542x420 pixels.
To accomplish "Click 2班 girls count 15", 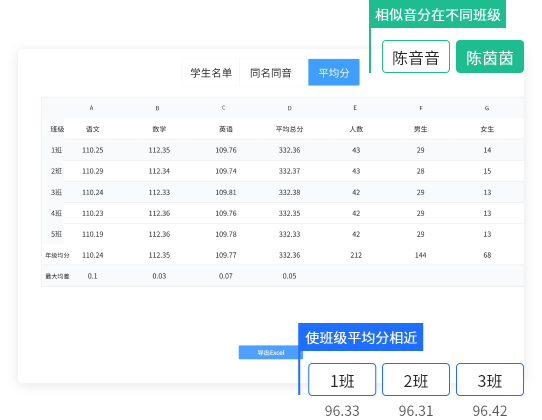I will [487, 171].
